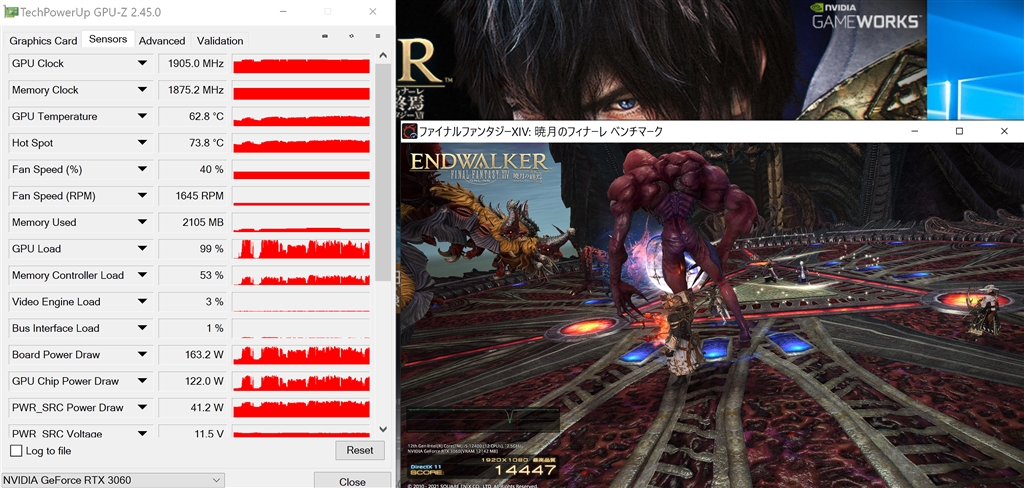Click the Board Power Draw graph
The width and height of the screenshot is (1024, 488).
click(x=301, y=355)
